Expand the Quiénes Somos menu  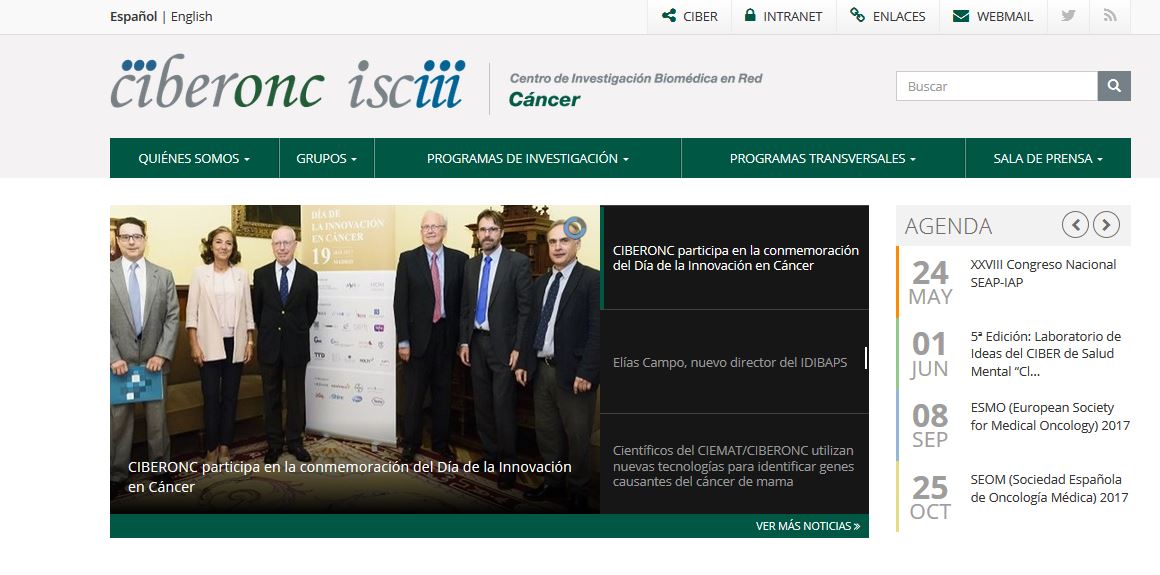tap(194, 158)
